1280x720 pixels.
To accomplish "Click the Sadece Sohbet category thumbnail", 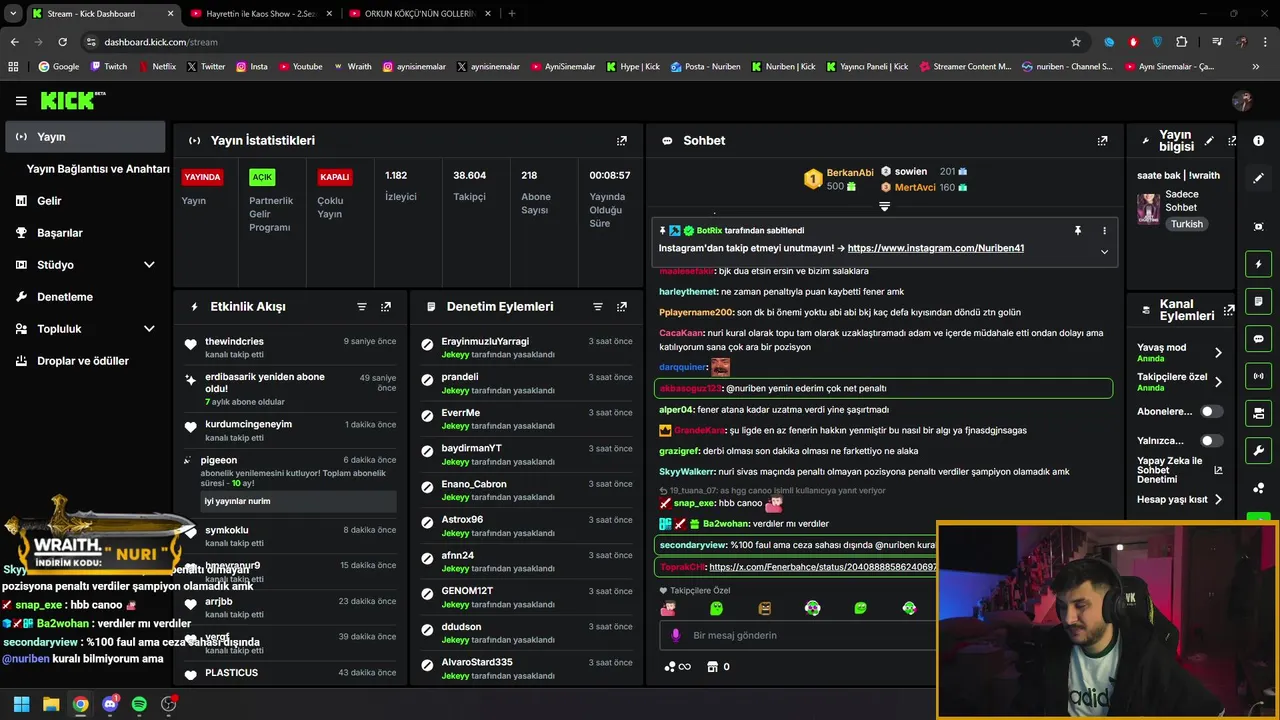I will click(x=1148, y=209).
